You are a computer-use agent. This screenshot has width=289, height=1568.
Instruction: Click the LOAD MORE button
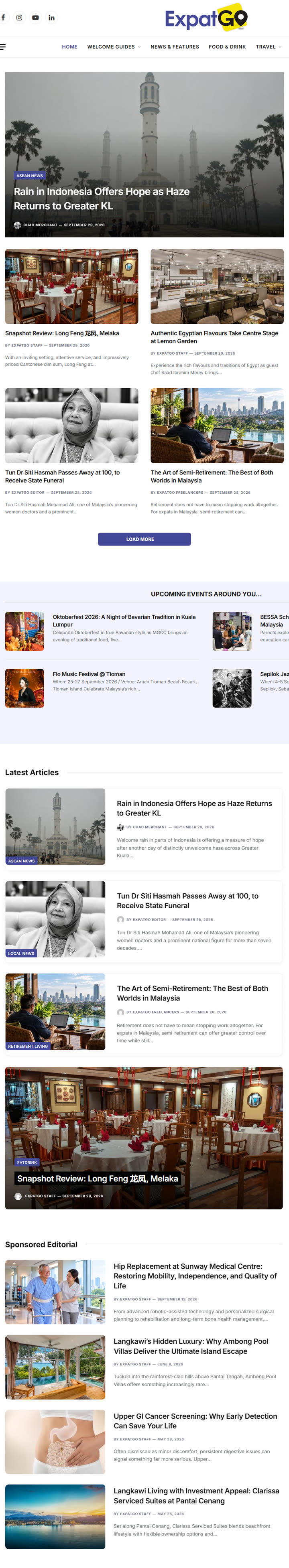tap(144, 539)
